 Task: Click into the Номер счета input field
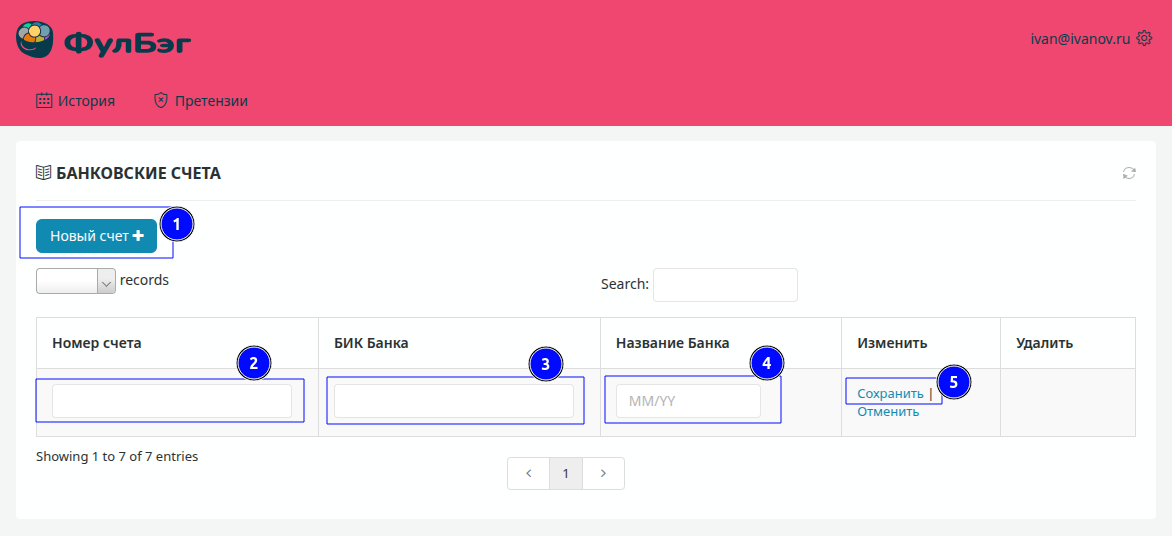coord(172,401)
